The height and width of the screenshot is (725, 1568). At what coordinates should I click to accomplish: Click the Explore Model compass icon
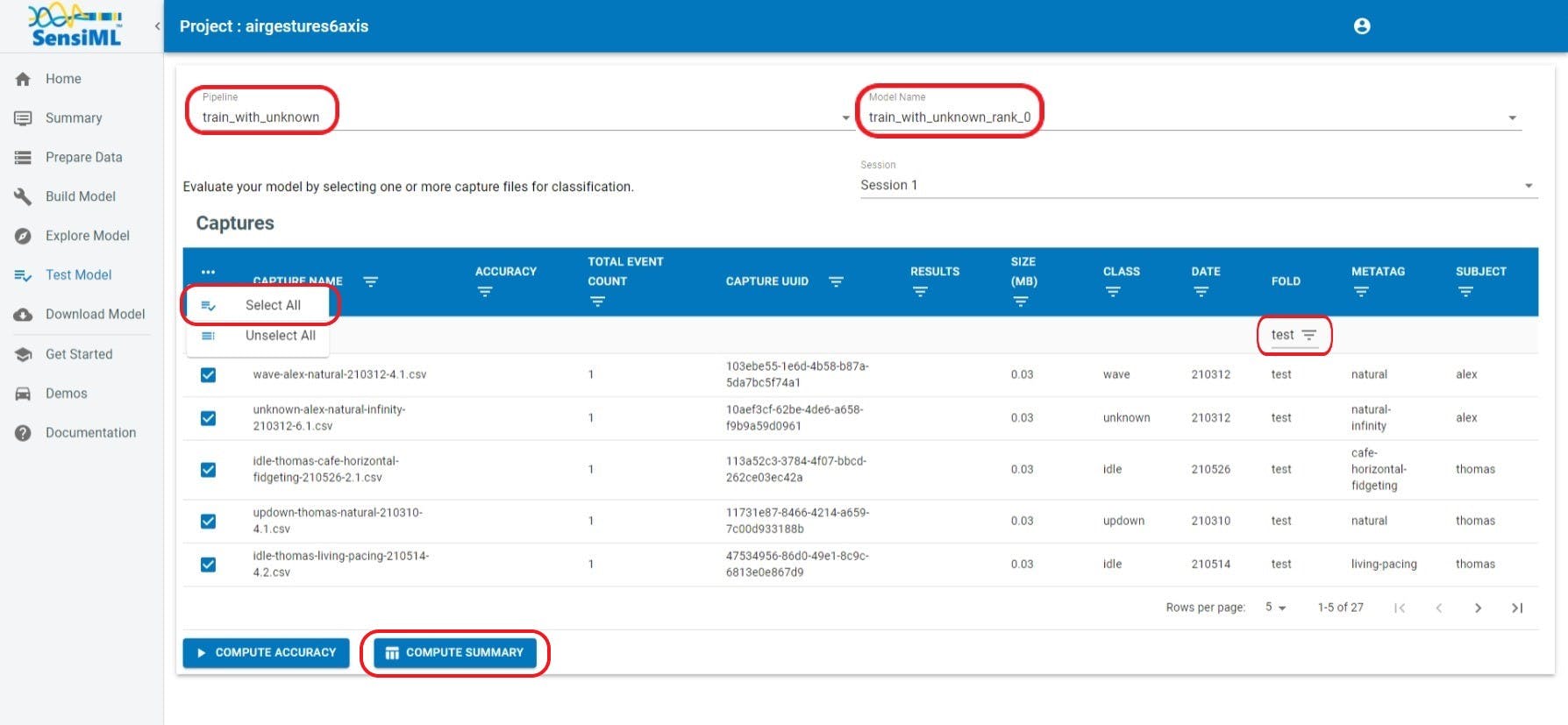[24, 236]
